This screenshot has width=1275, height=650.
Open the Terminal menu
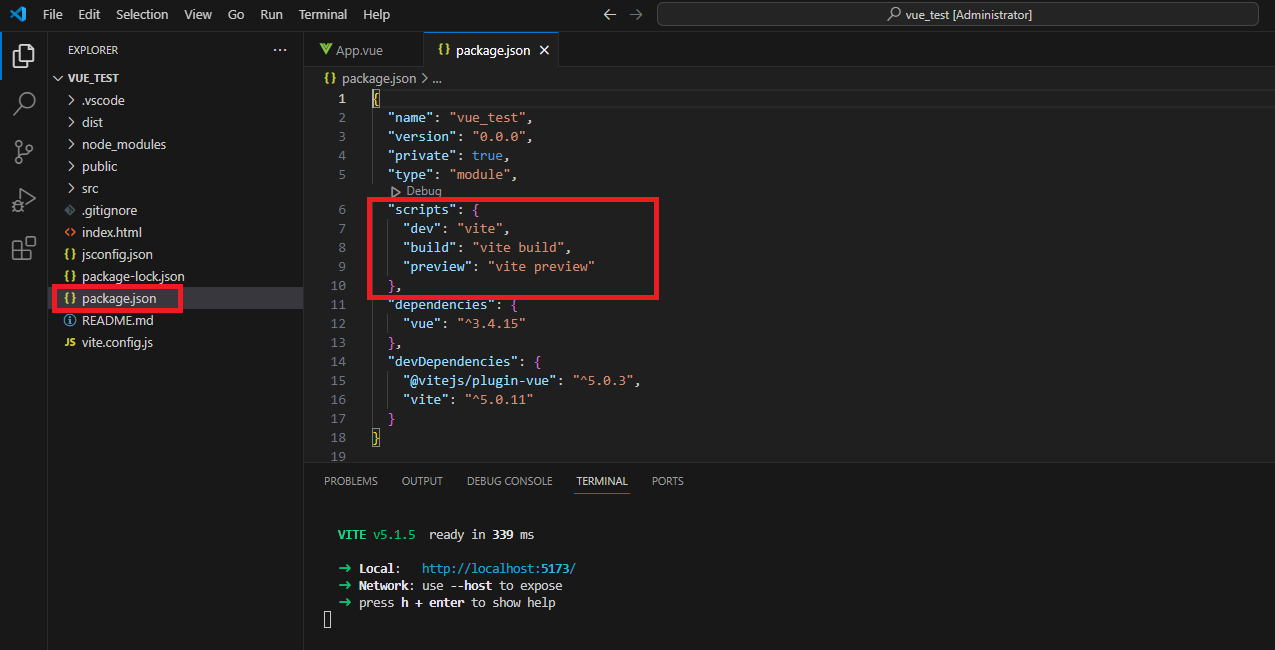pos(323,14)
